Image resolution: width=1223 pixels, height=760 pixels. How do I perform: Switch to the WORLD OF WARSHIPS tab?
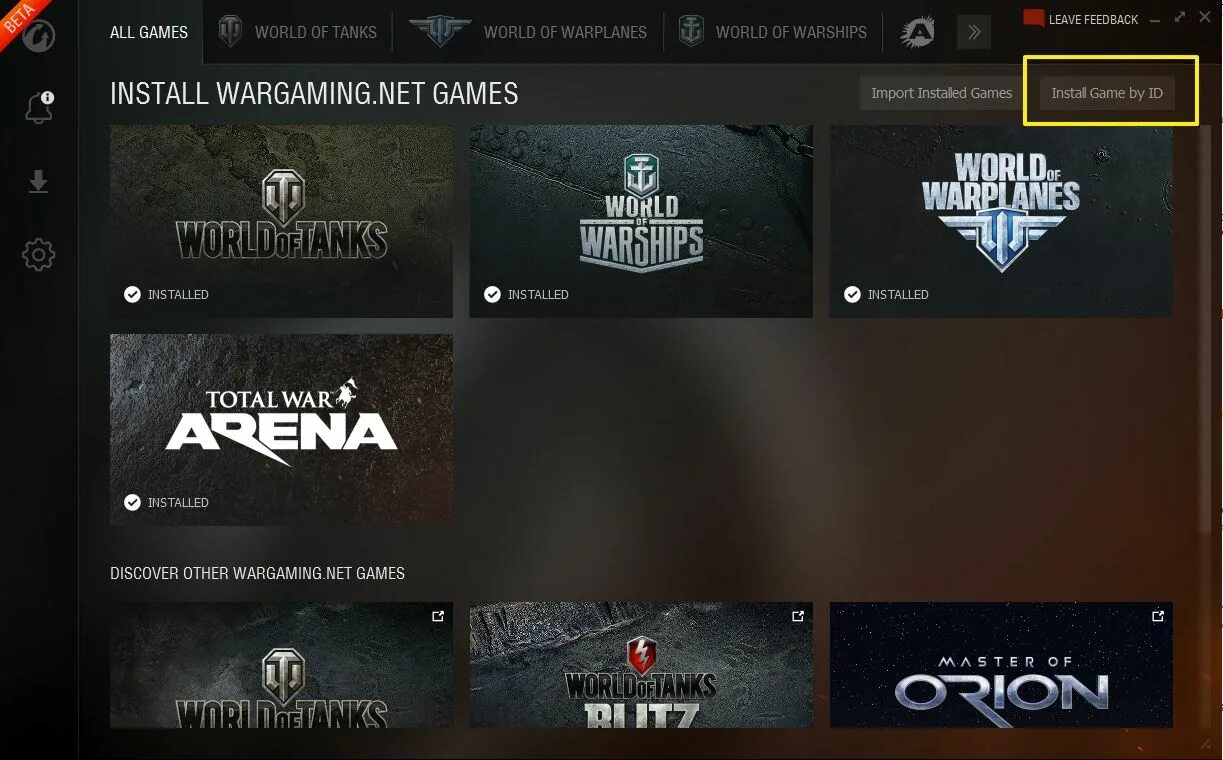(773, 32)
